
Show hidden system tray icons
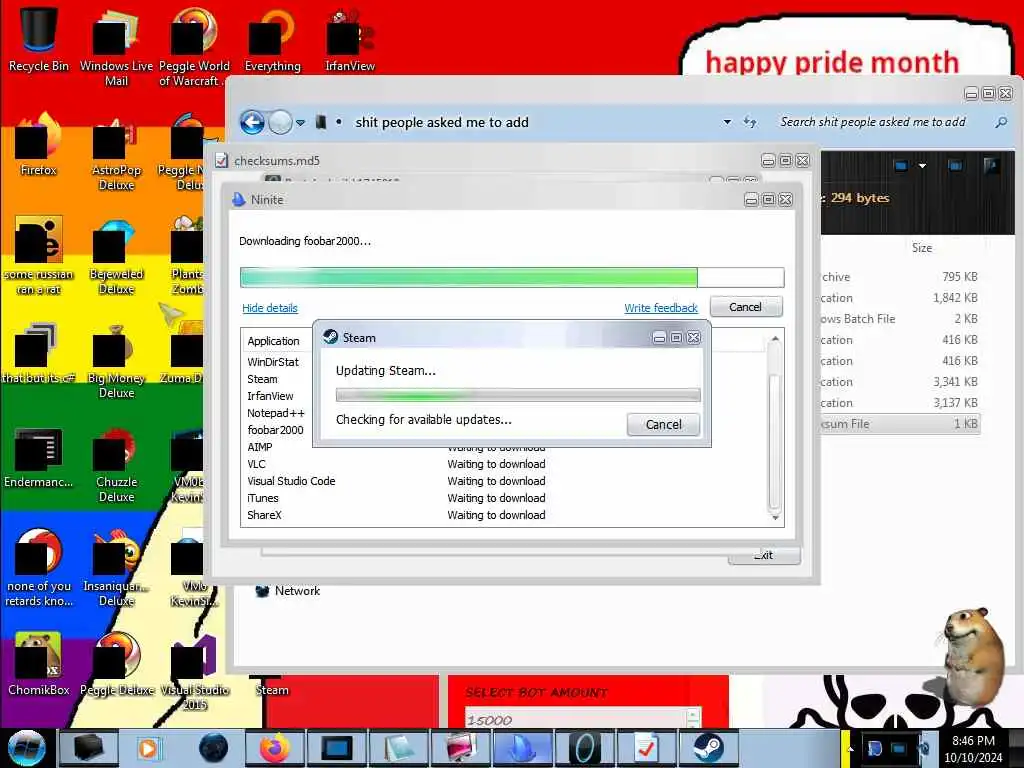point(849,748)
